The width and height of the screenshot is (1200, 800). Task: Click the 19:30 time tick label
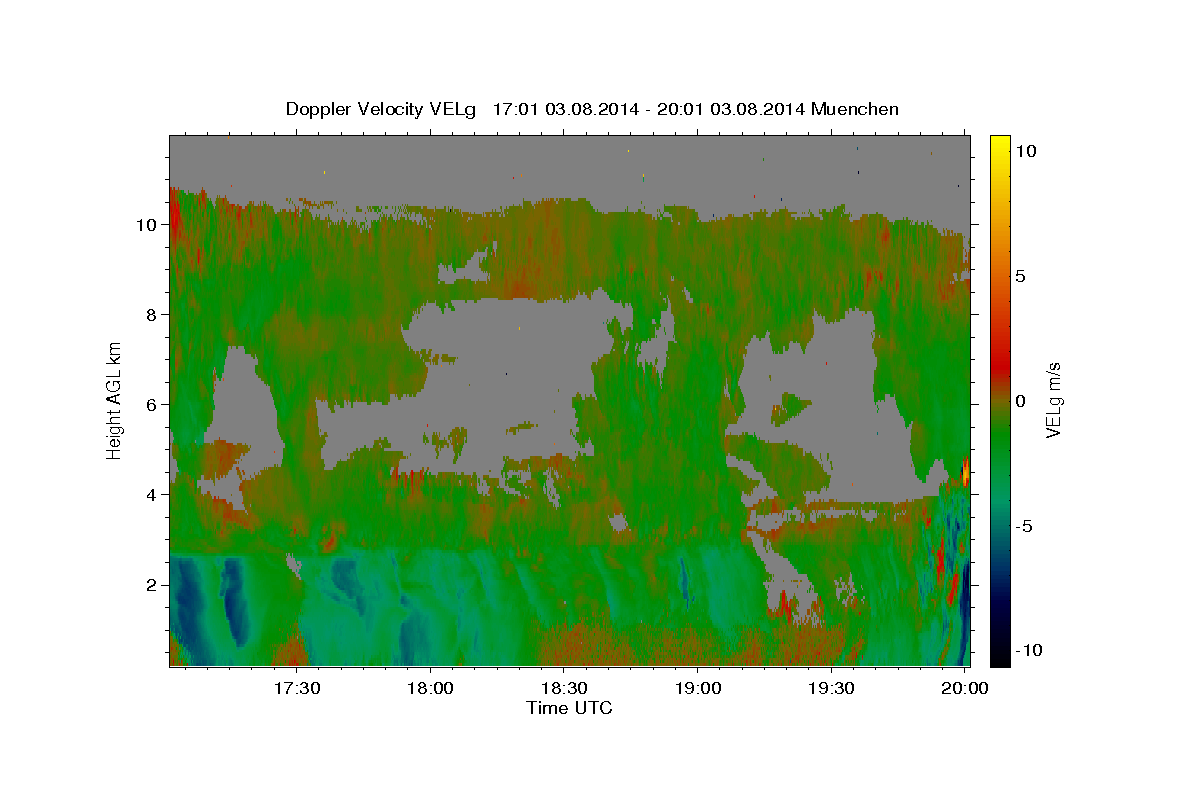[832, 689]
